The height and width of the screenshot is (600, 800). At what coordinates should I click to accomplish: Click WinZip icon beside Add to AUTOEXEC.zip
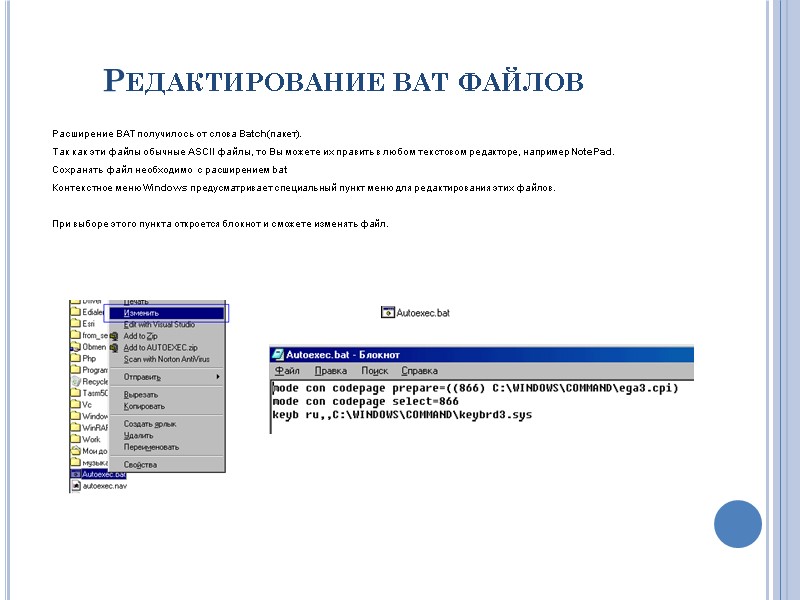(x=114, y=348)
